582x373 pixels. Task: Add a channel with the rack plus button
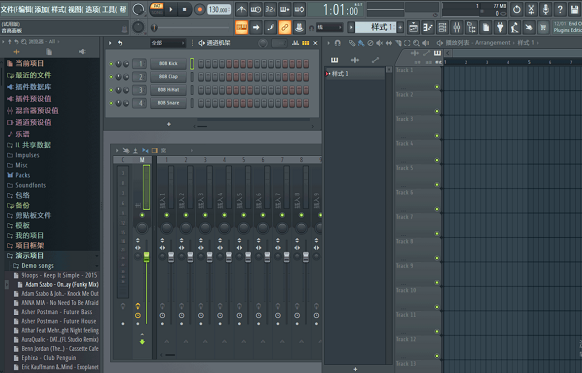click(169, 124)
